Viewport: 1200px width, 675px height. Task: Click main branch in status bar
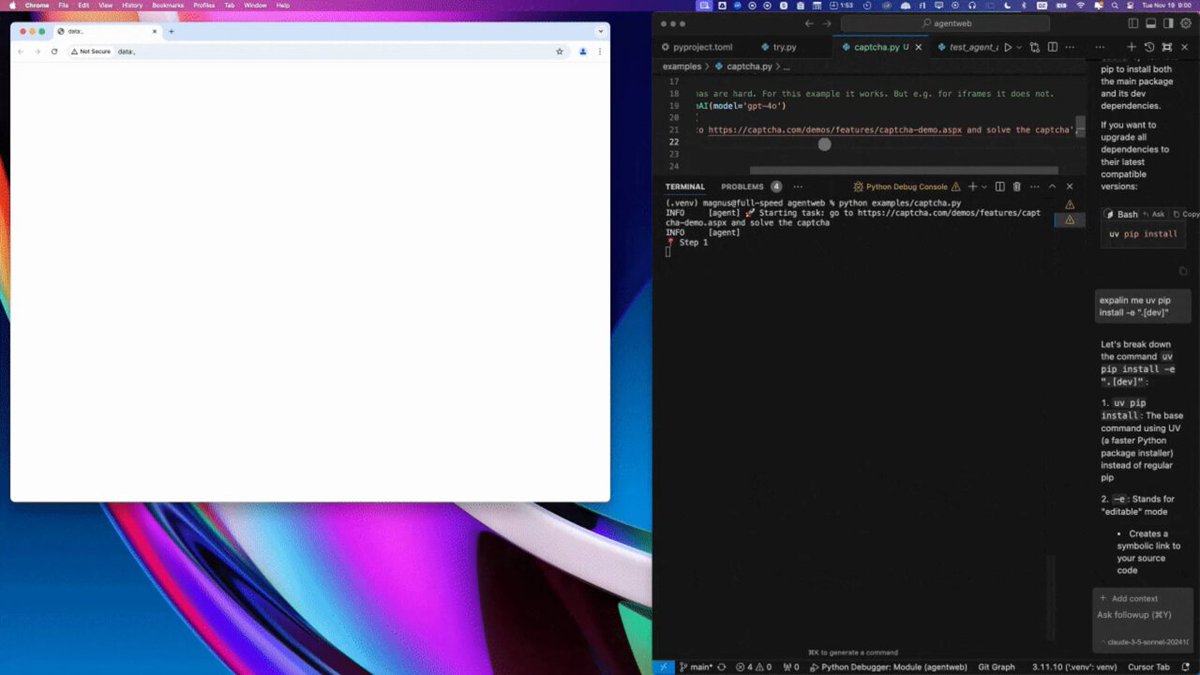[695, 667]
